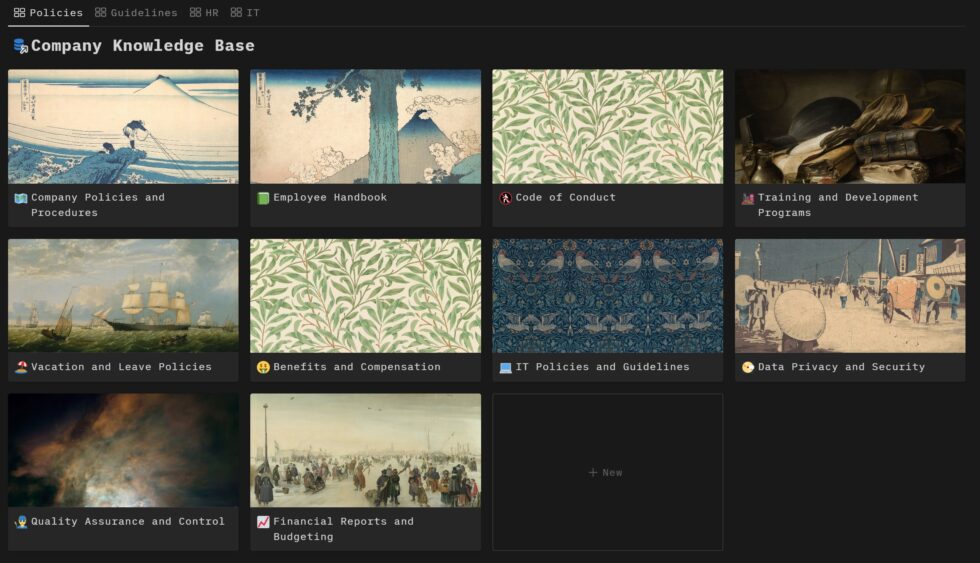Image resolution: width=980 pixels, height=563 pixels.
Task: Click worker icon beside Quality Assurance and Control
Action: coord(21,522)
